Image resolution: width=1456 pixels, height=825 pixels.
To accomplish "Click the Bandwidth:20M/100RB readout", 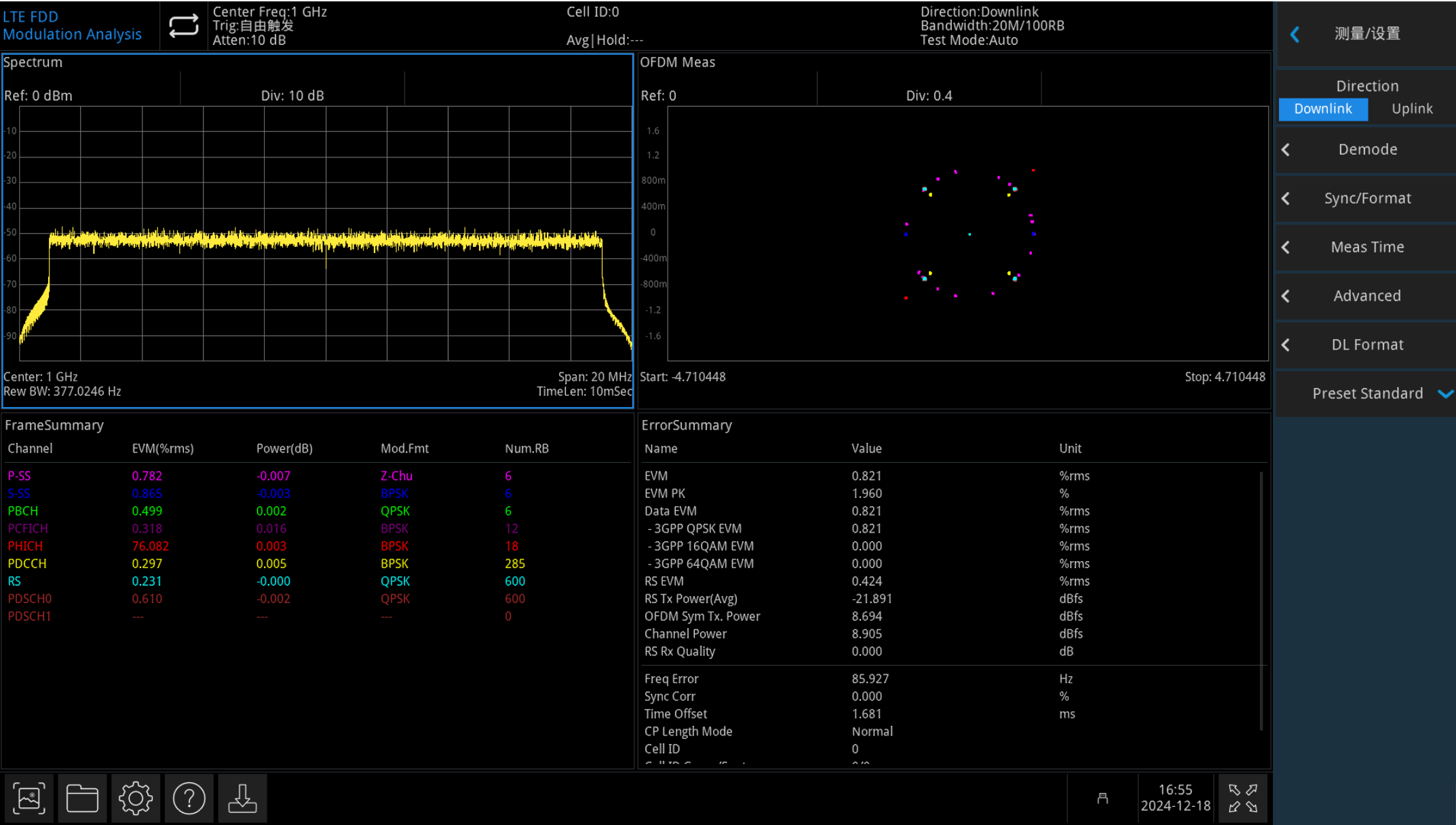I will pos(992,26).
